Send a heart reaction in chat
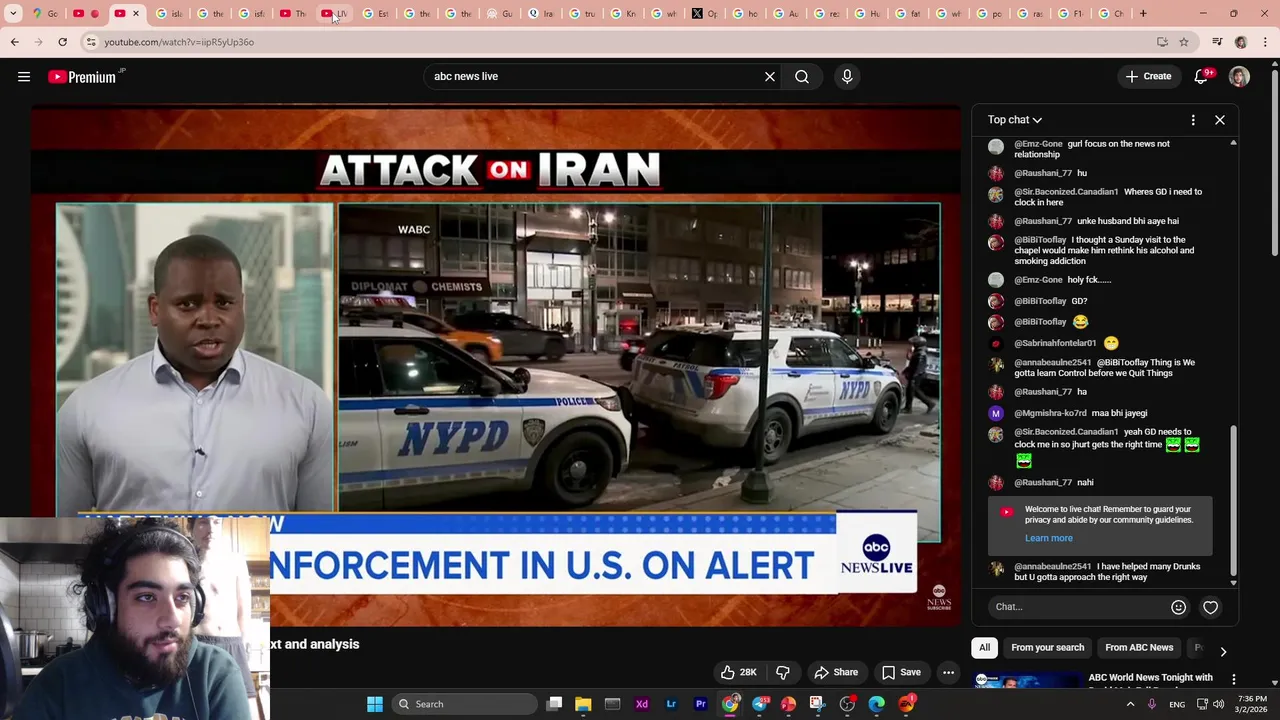Viewport: 1280px width, 720px height. click(x=1210, y=607)
